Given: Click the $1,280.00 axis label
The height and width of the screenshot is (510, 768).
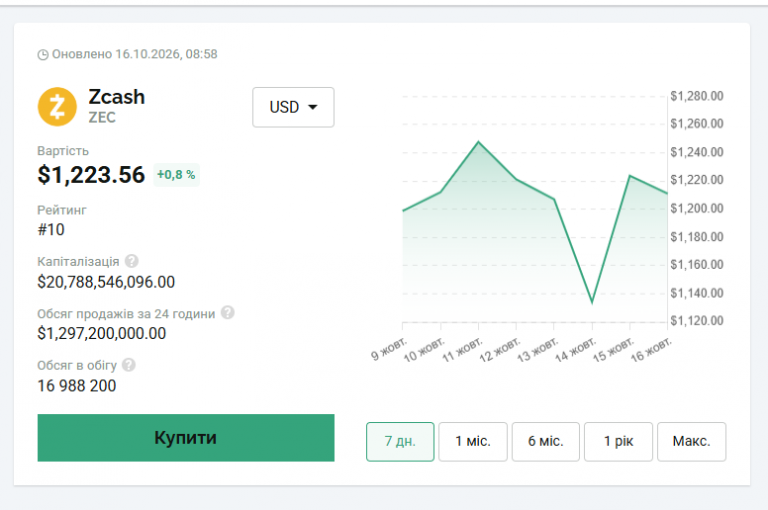Looking at the screenshot, I should click(x=696, y=96).
